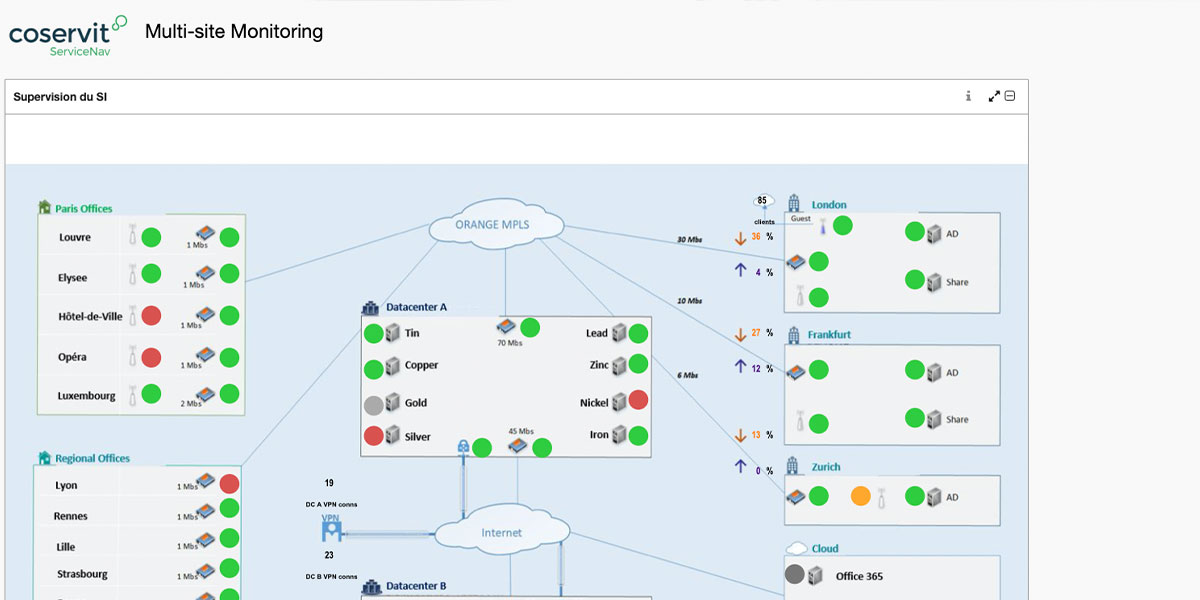Open the Lyon router red status
The image size is (1200, 600).
(229, 484)
